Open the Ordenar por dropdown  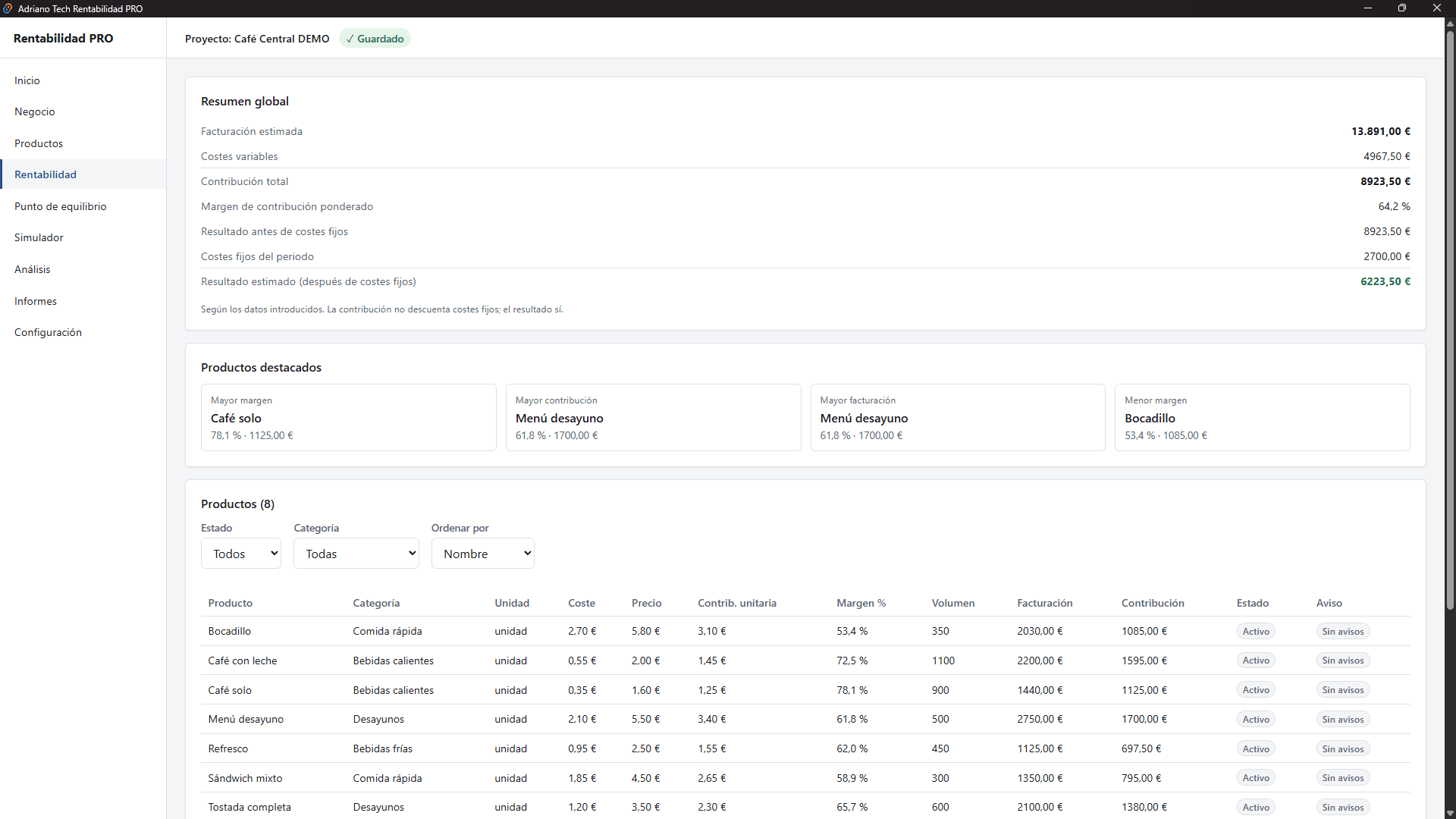click(x=483, y=554)
